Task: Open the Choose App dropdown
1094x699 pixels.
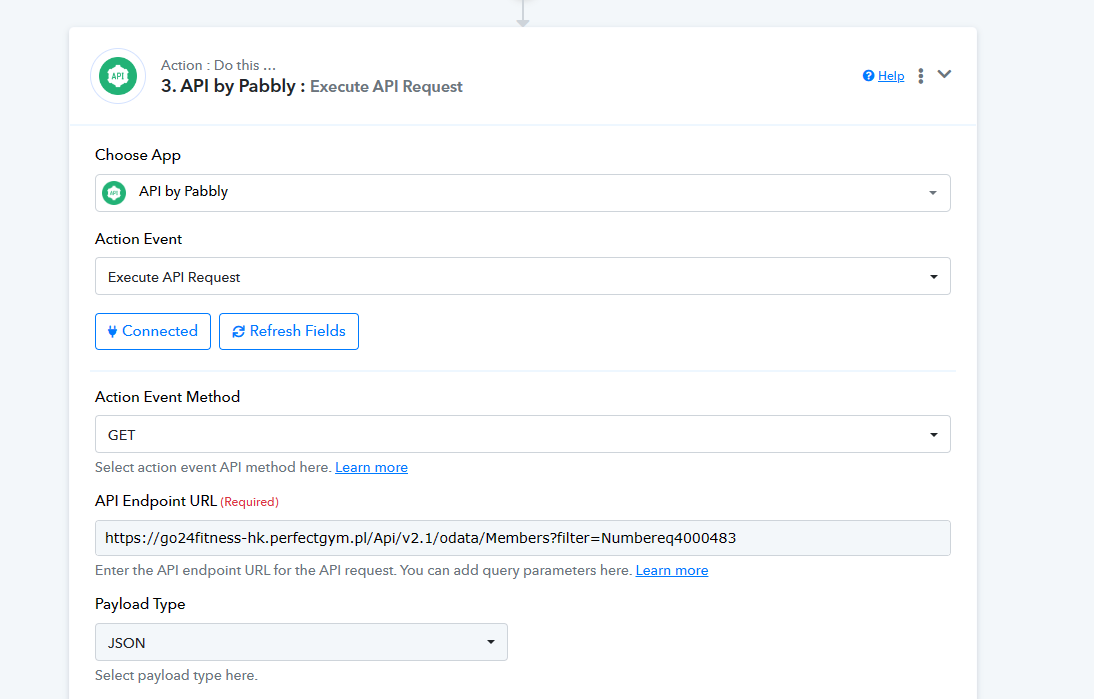Action: click(x=523, y=193)
